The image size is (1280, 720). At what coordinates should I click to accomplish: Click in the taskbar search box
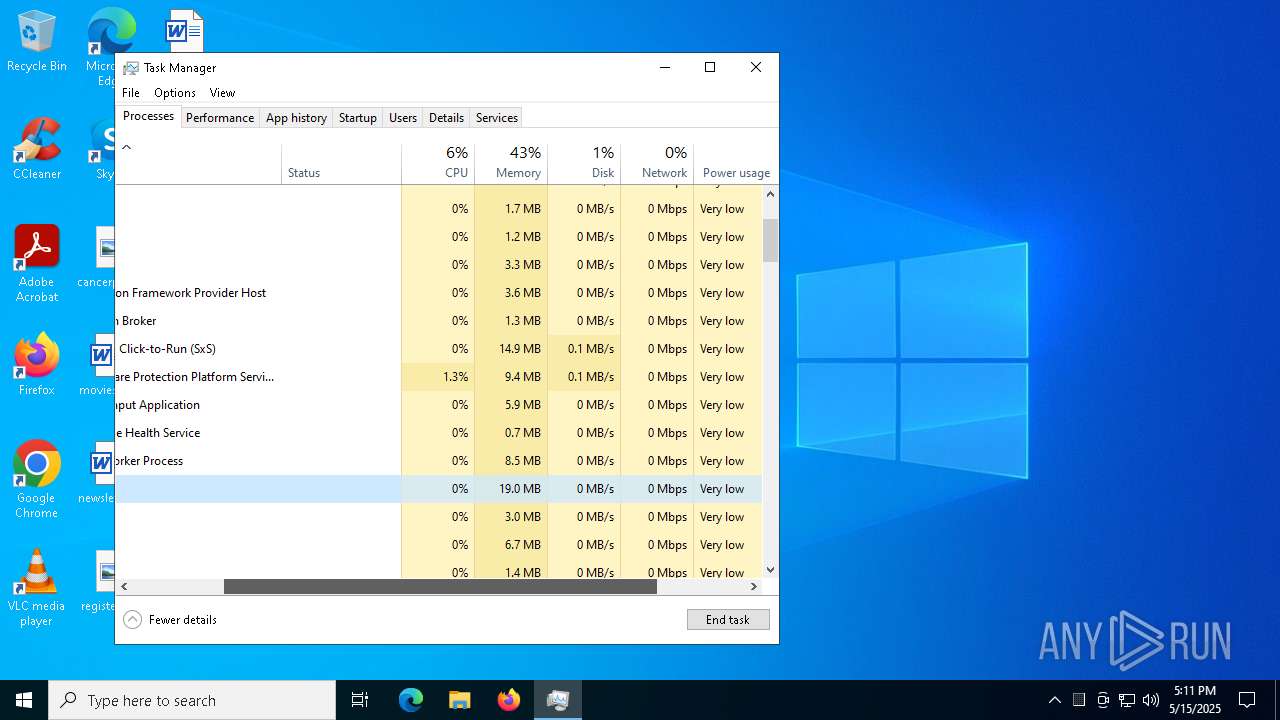click(192, 700)
